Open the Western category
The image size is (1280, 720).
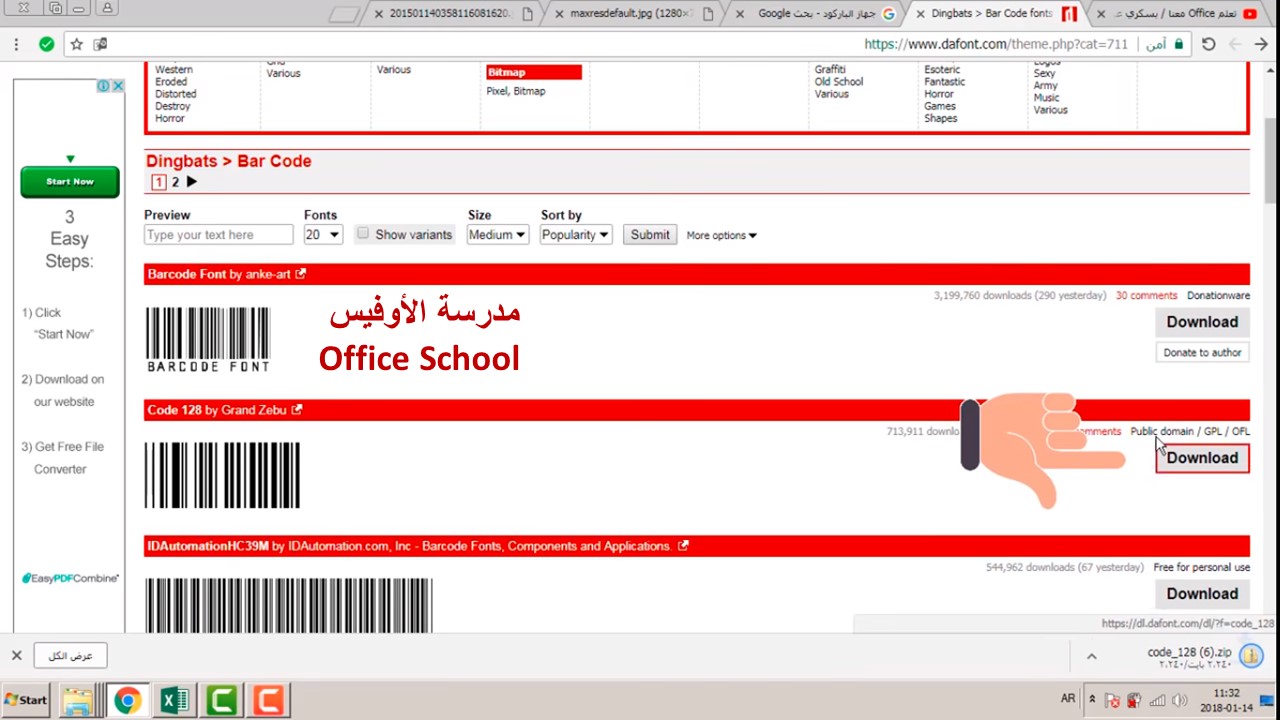[174, 70]
